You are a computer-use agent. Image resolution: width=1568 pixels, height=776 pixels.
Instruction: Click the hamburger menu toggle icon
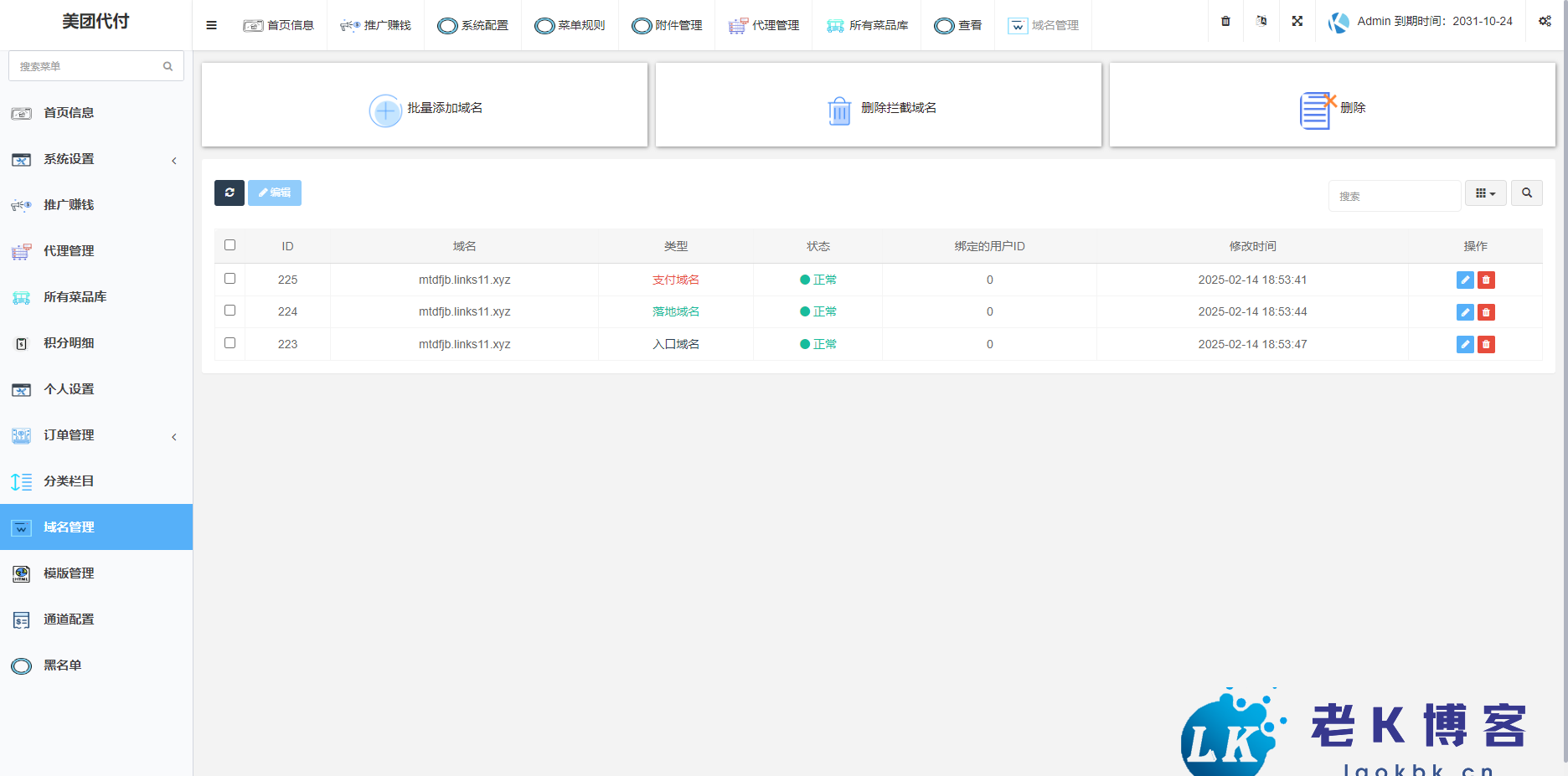[211, 25]
